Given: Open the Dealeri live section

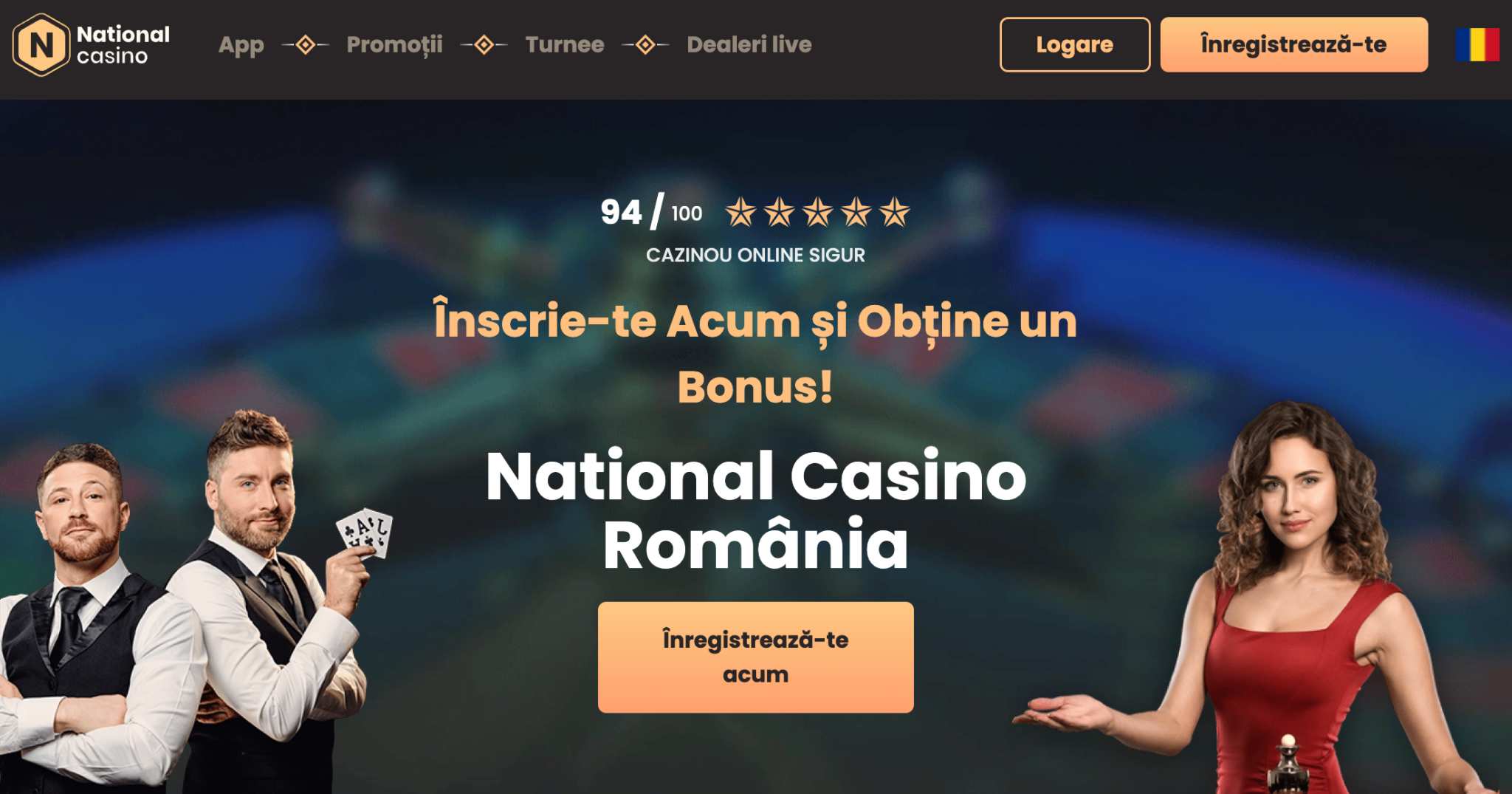Looking at the screenshot, I should [749, 45].
